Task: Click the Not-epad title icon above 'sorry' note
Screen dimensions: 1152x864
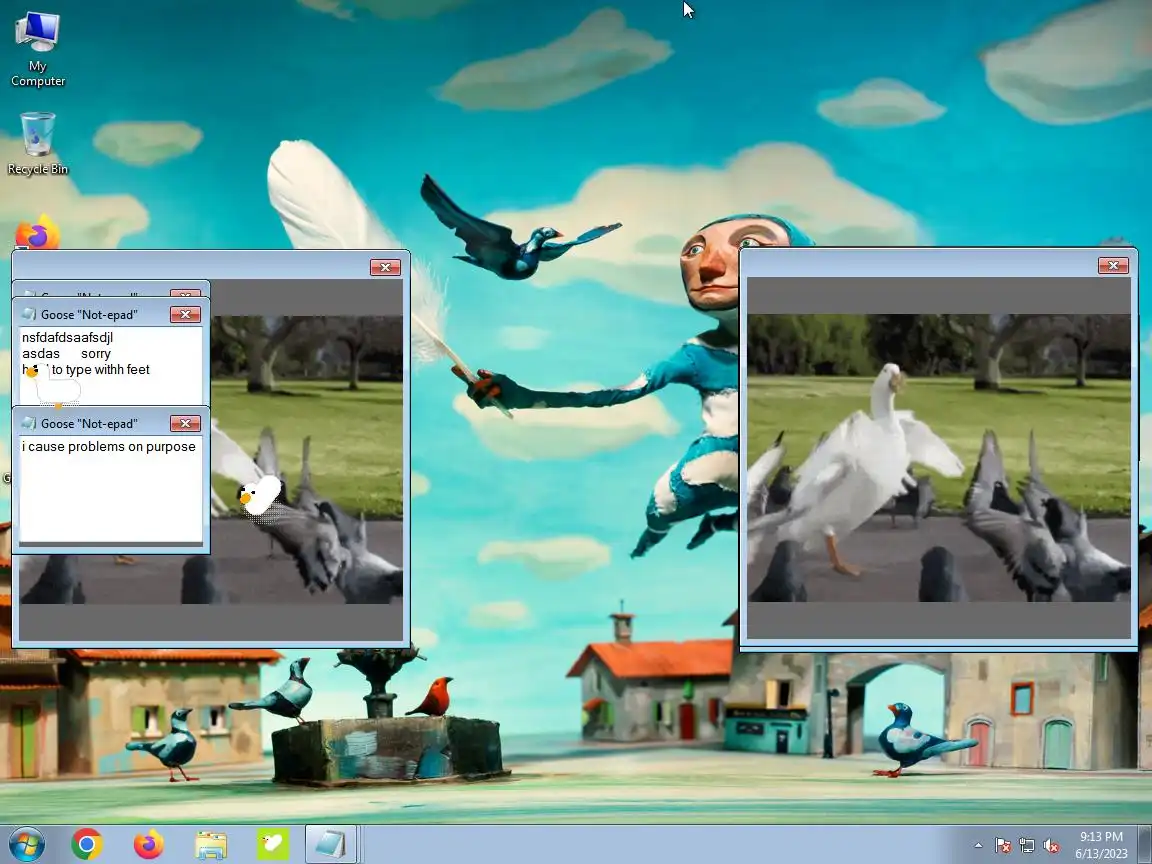Action: 29,314
